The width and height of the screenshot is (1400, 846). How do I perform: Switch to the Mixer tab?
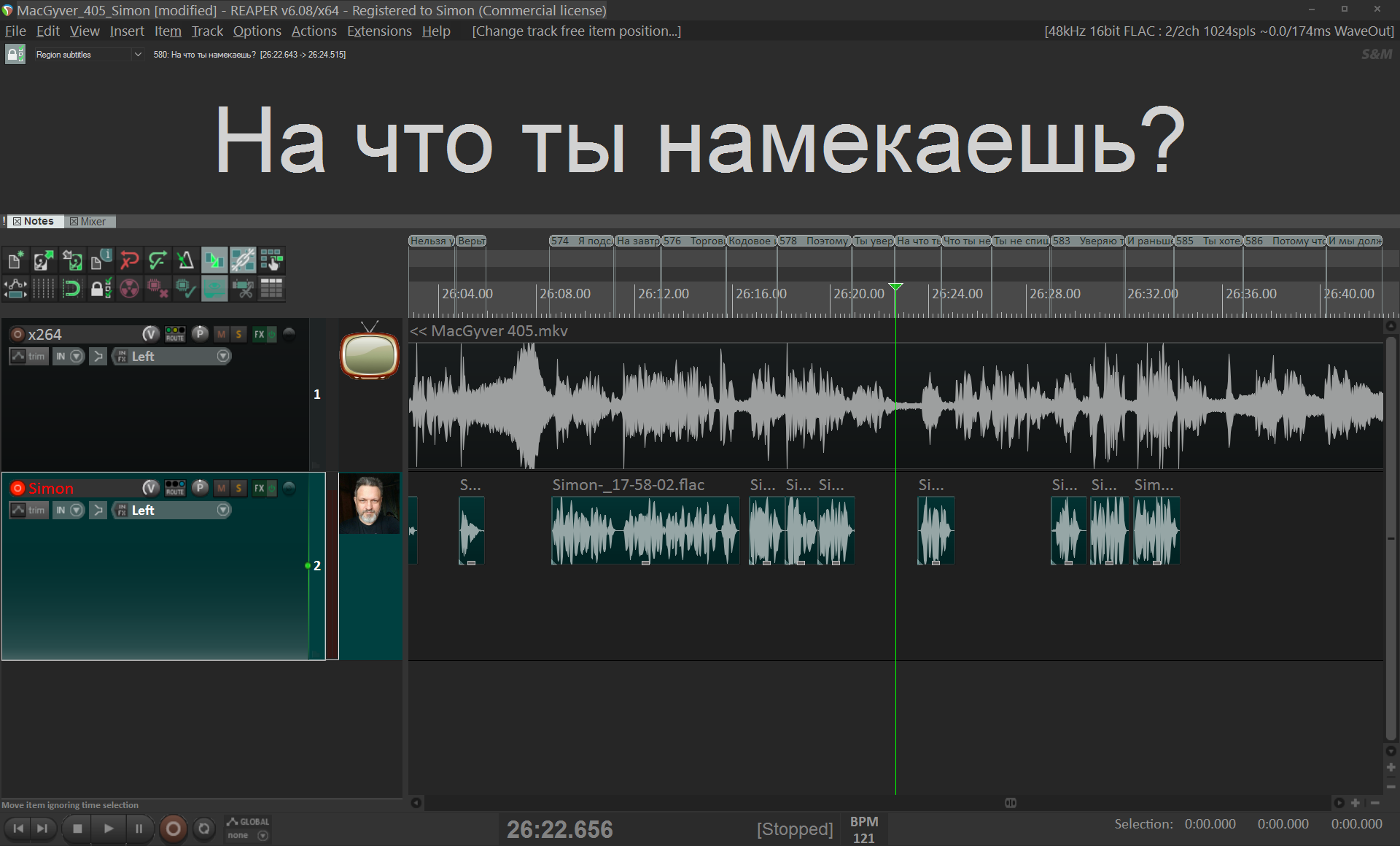pyautogui.click(x=88, y=221)
